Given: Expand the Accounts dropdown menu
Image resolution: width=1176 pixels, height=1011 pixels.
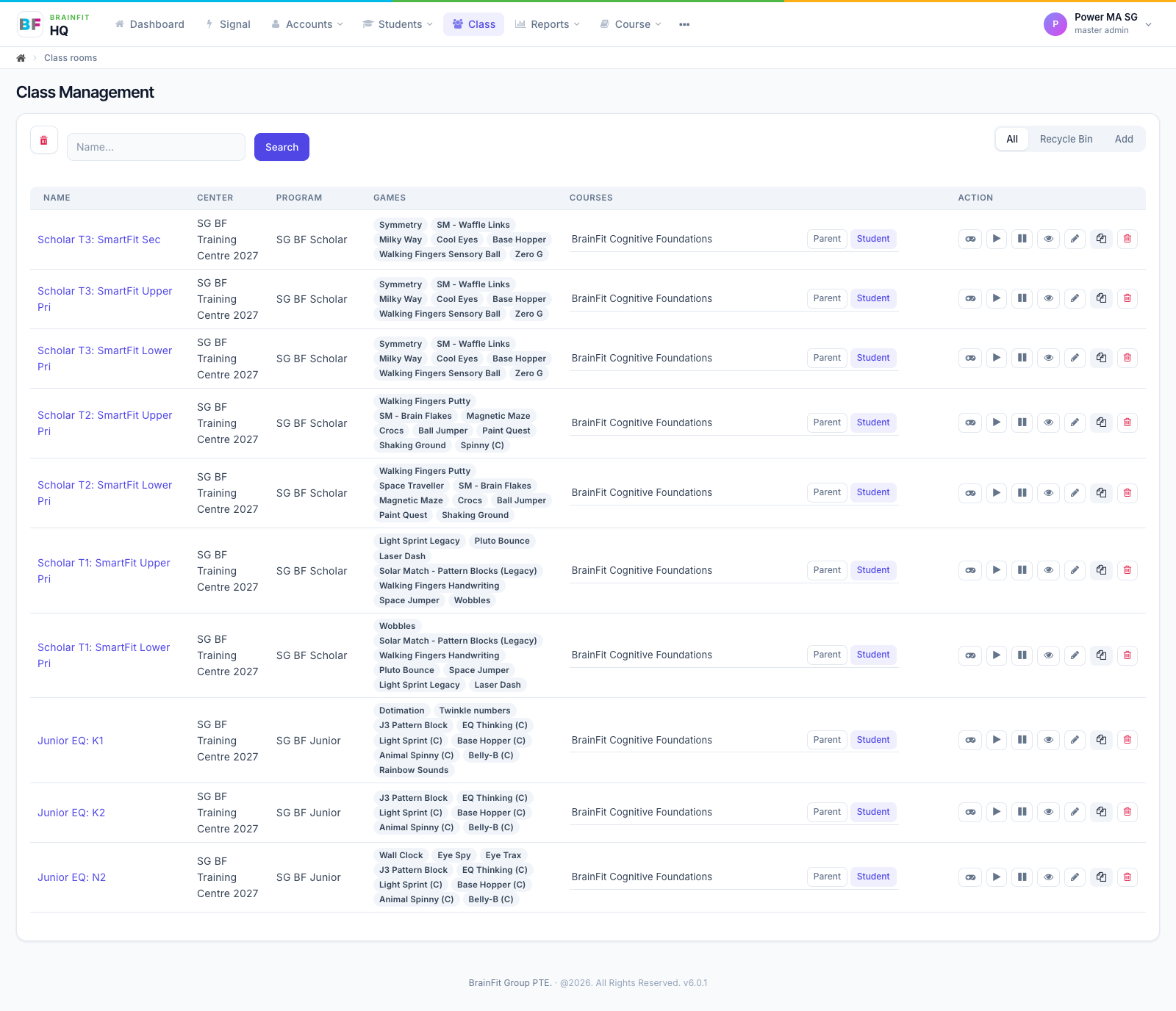Looking at the screenshot, I should coord(307,24).
